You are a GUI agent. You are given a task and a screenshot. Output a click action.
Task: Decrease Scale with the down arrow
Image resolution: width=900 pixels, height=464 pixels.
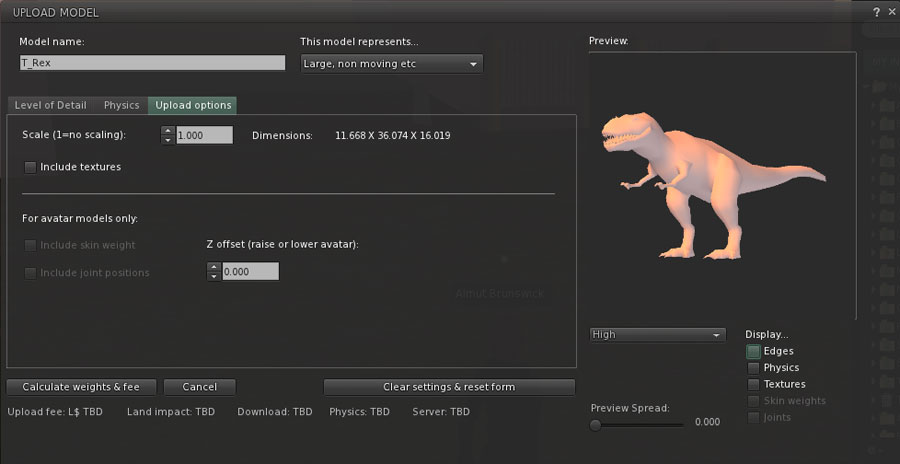[x=167, y=139]
